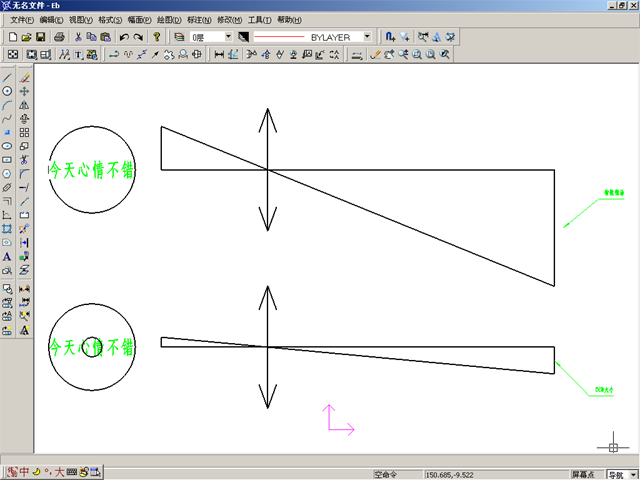Toggle IME punctuation mode icon
The width and height of the screenshot is (640, 480).
48,472
